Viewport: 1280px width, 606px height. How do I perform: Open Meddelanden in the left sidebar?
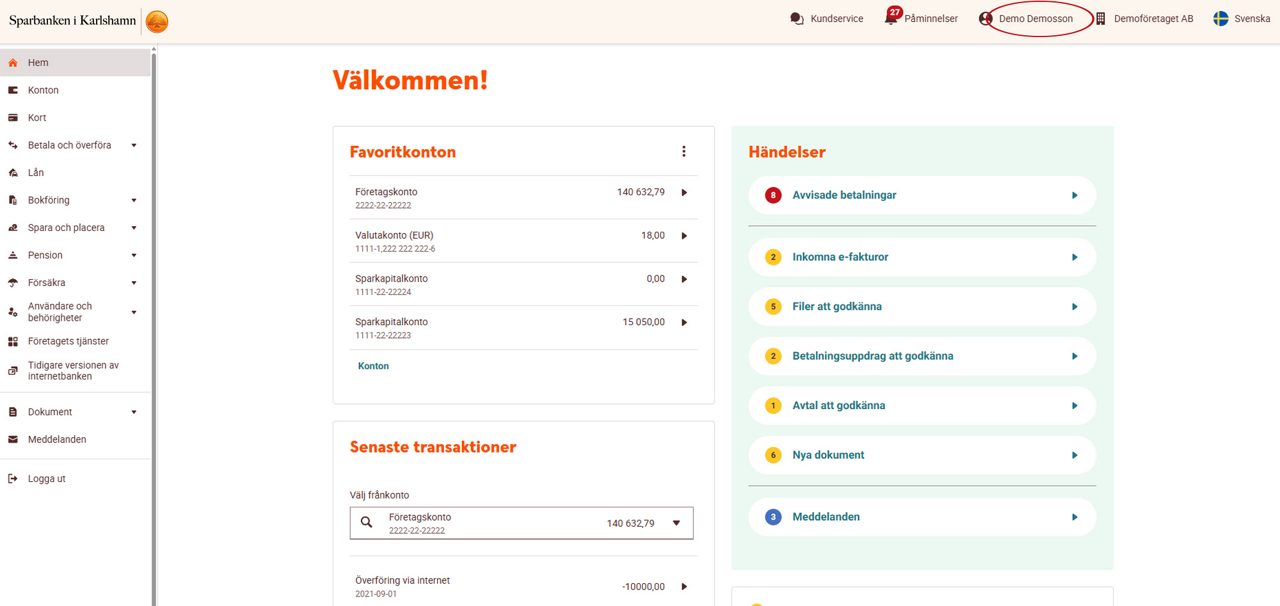click(56, 439)
